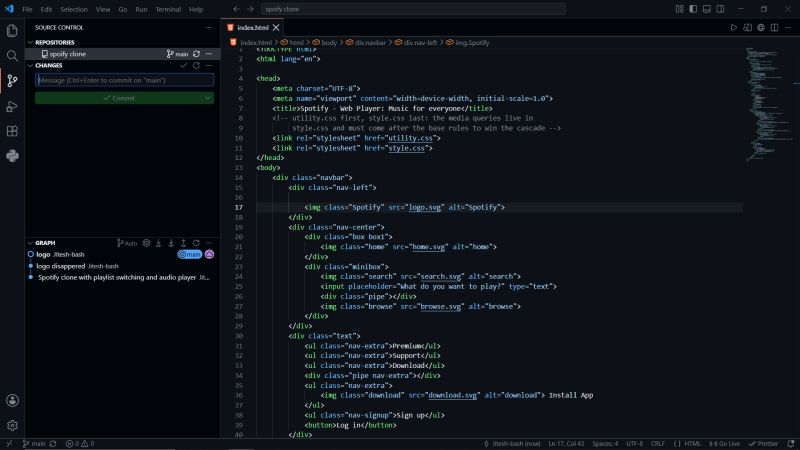
Task: Click the Fetch icon in Graph toolbar
Action: [x=159, y=243]
